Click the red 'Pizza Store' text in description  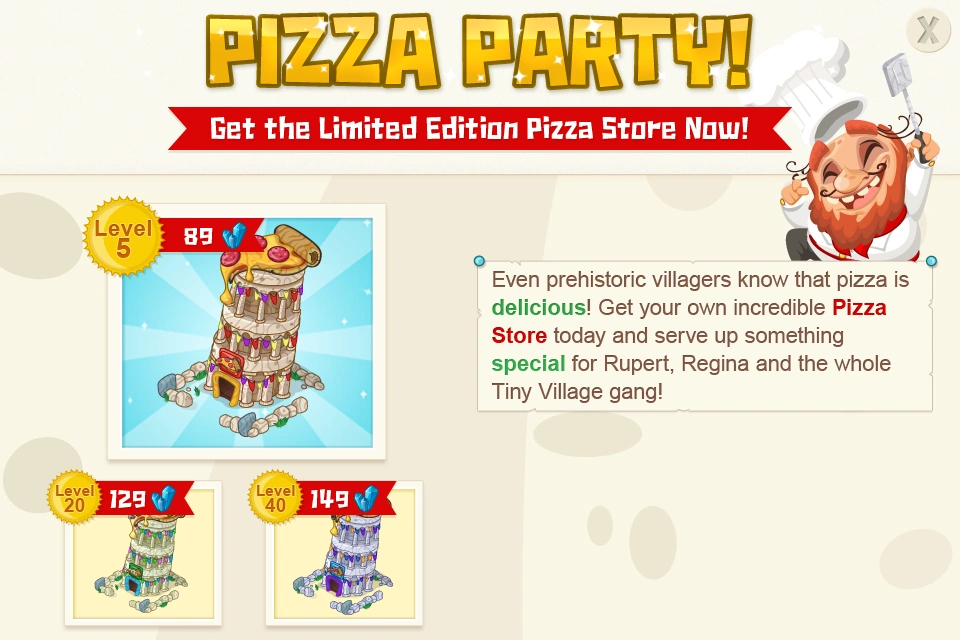689,321
